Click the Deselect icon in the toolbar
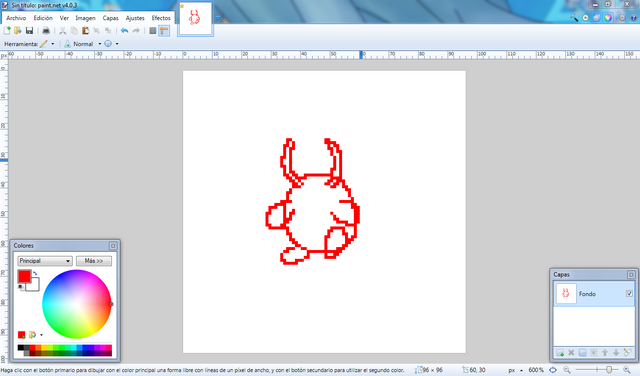Screen dimensions: 640x376 click(108, 31)
